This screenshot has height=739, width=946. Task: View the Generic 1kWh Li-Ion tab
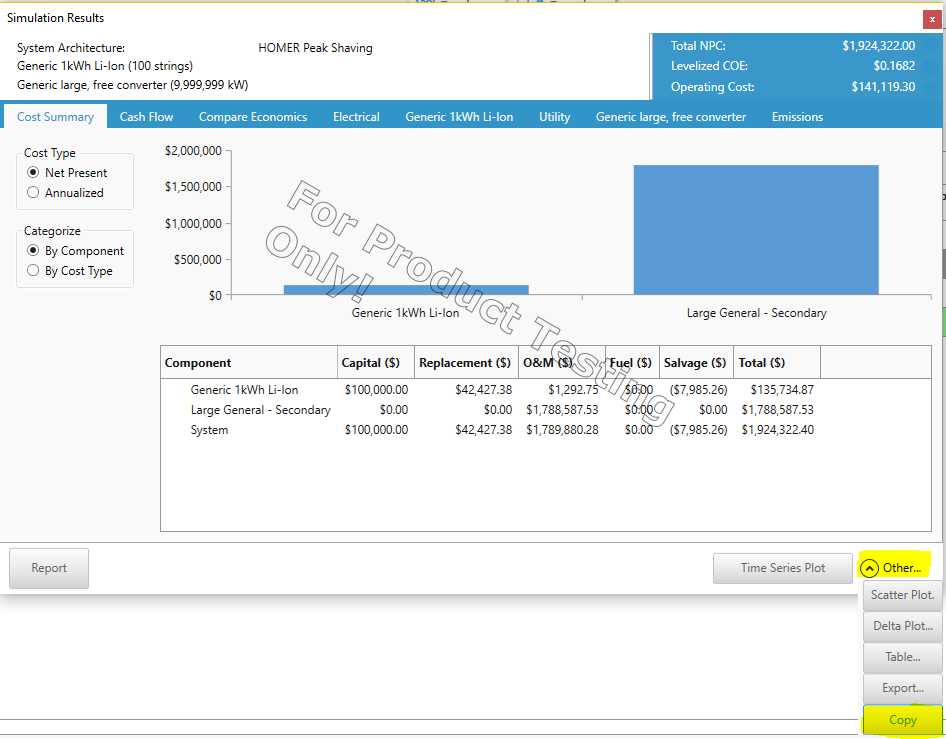coord(459,117)
